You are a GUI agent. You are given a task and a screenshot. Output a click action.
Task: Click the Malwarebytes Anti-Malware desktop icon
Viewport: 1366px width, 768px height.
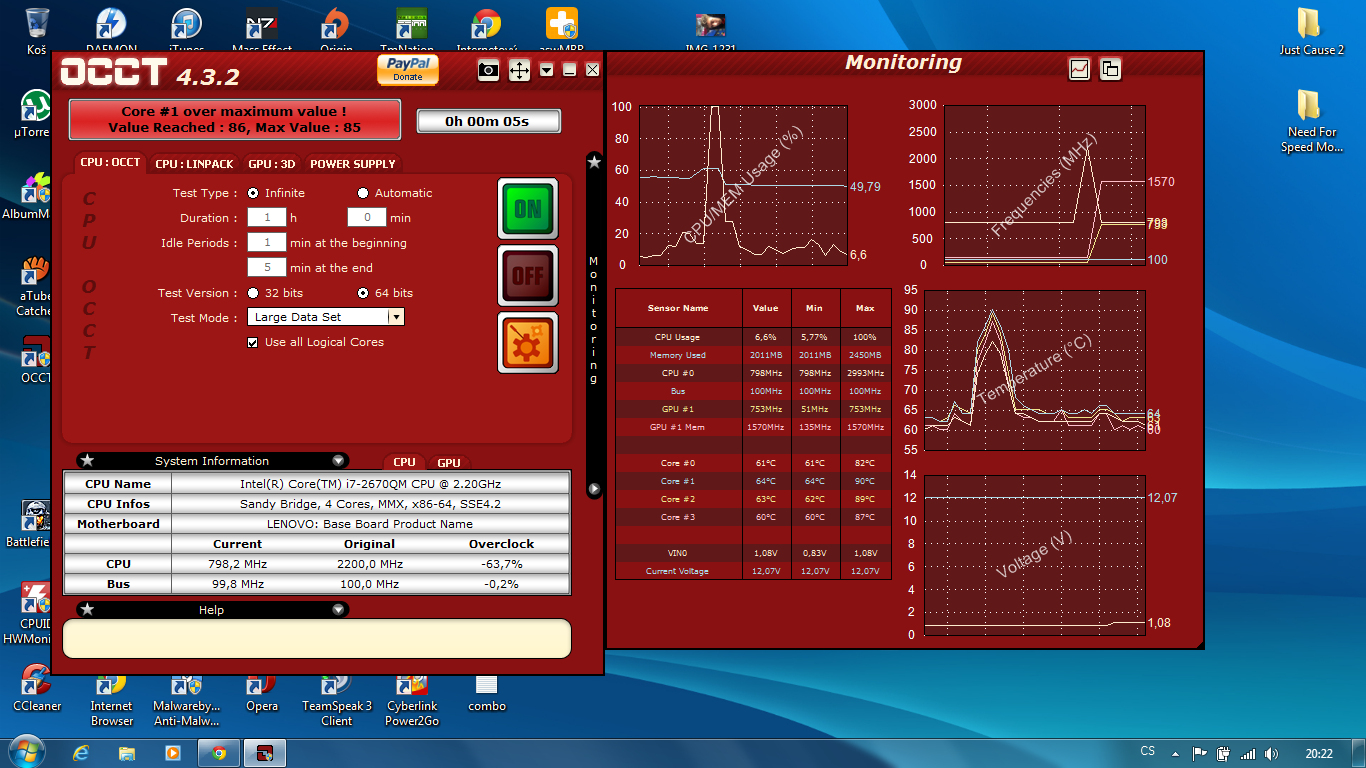coord(187,698)
